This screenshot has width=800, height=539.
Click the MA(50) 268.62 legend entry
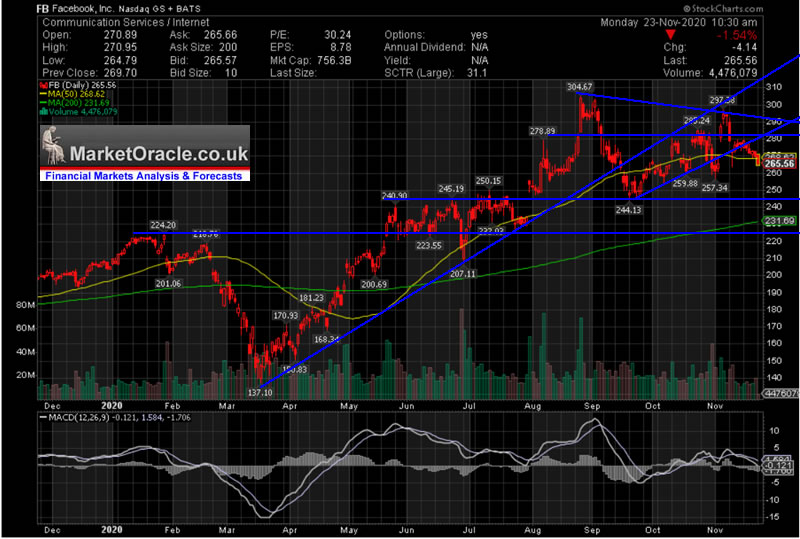pyautogui.click(x=73, y=94)
